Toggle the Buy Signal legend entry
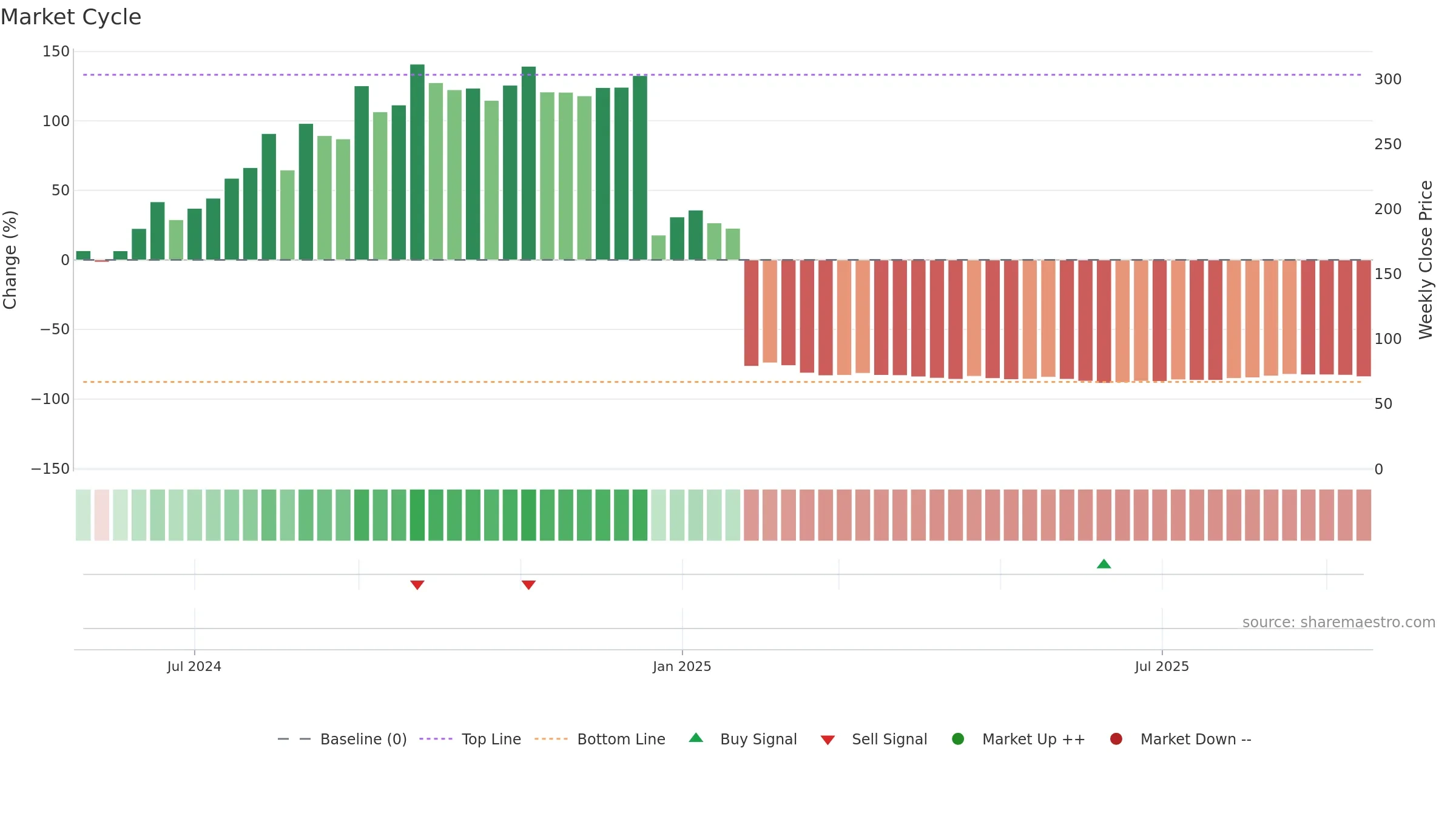The height and width of the screenshot is (819, 1456). click(x=743, y=739)
